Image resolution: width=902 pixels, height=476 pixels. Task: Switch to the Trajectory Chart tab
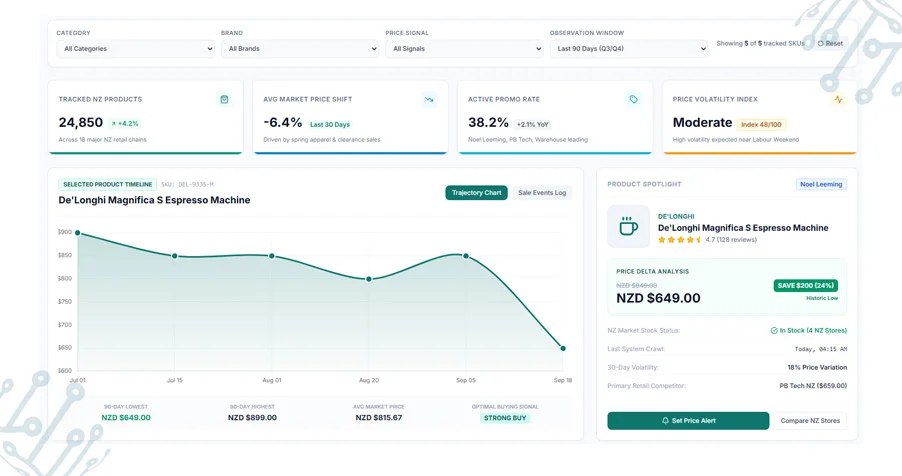coord(476,193)
